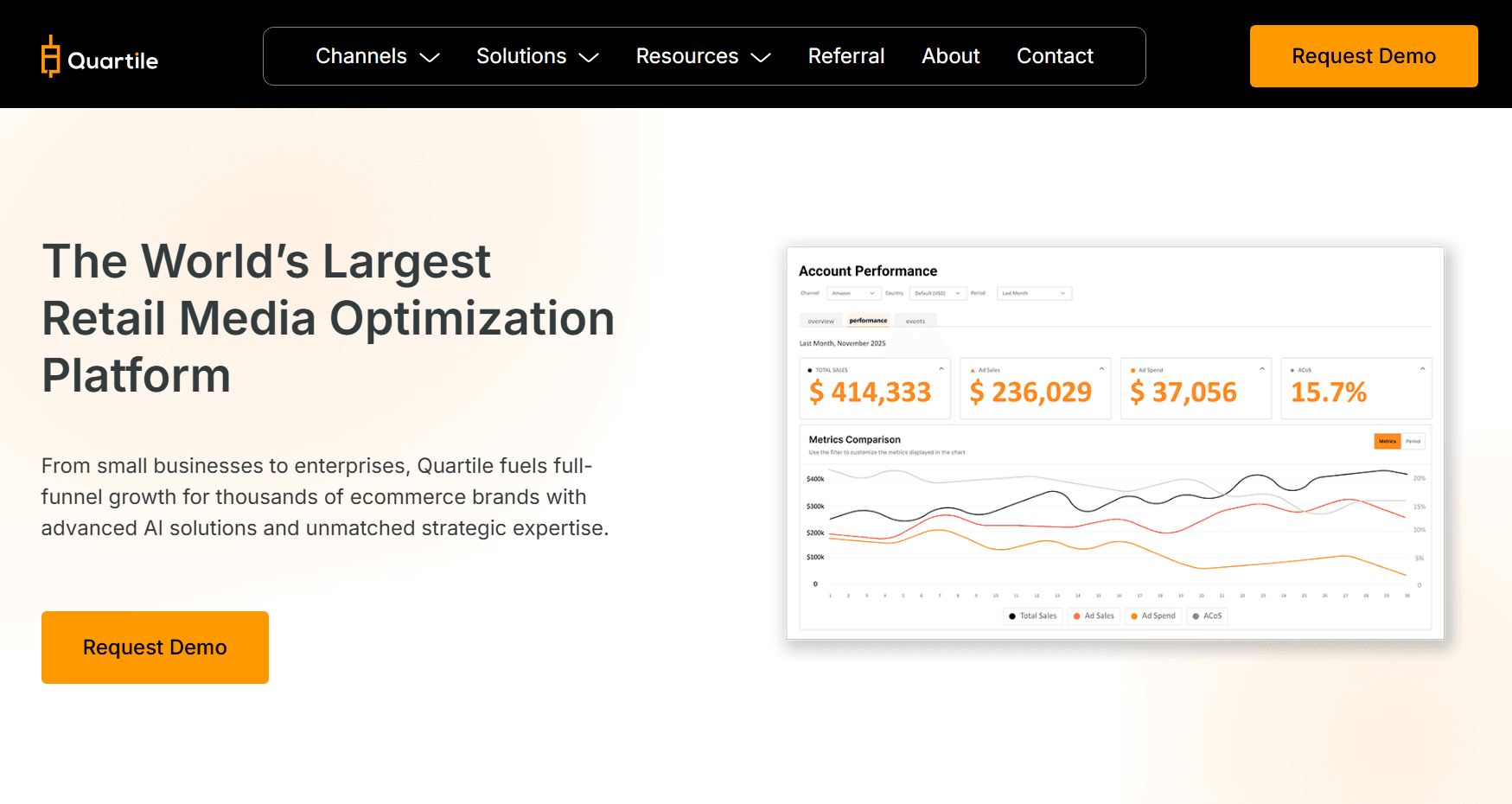Switch to the overview tab
Image resolution: width=1512 pixels, height=804 pixels.
click(821, 321)
